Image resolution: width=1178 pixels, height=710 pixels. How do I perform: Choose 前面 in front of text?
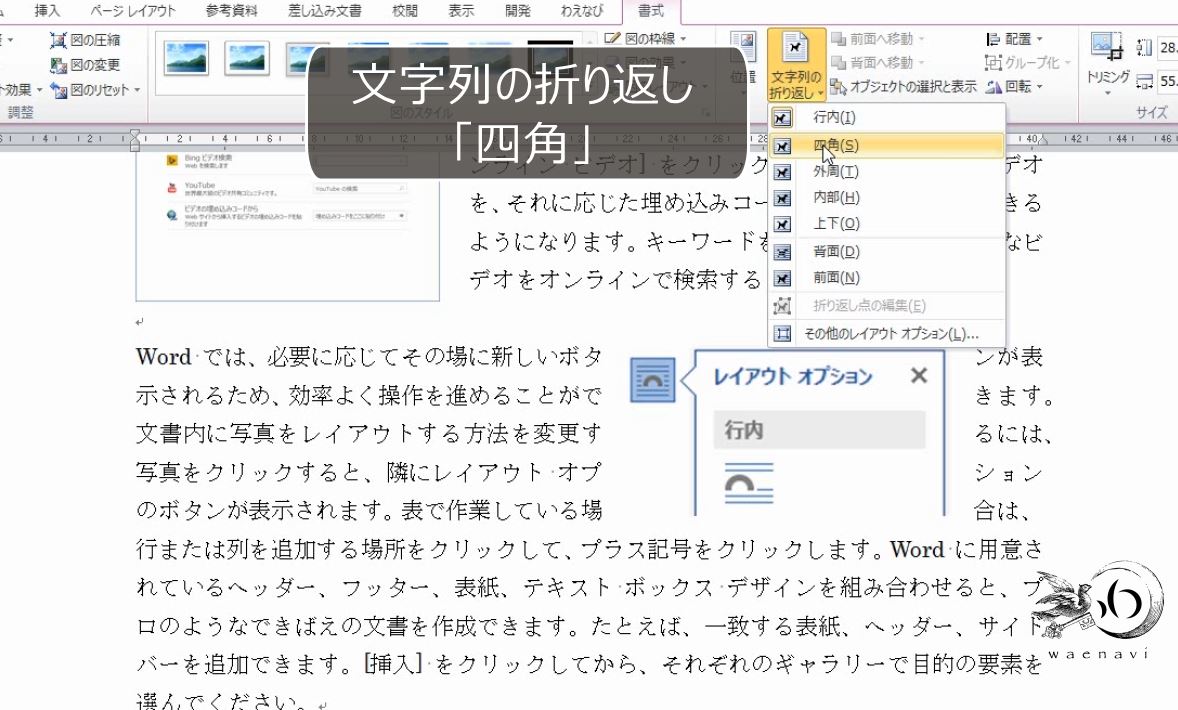click(887, 278)
